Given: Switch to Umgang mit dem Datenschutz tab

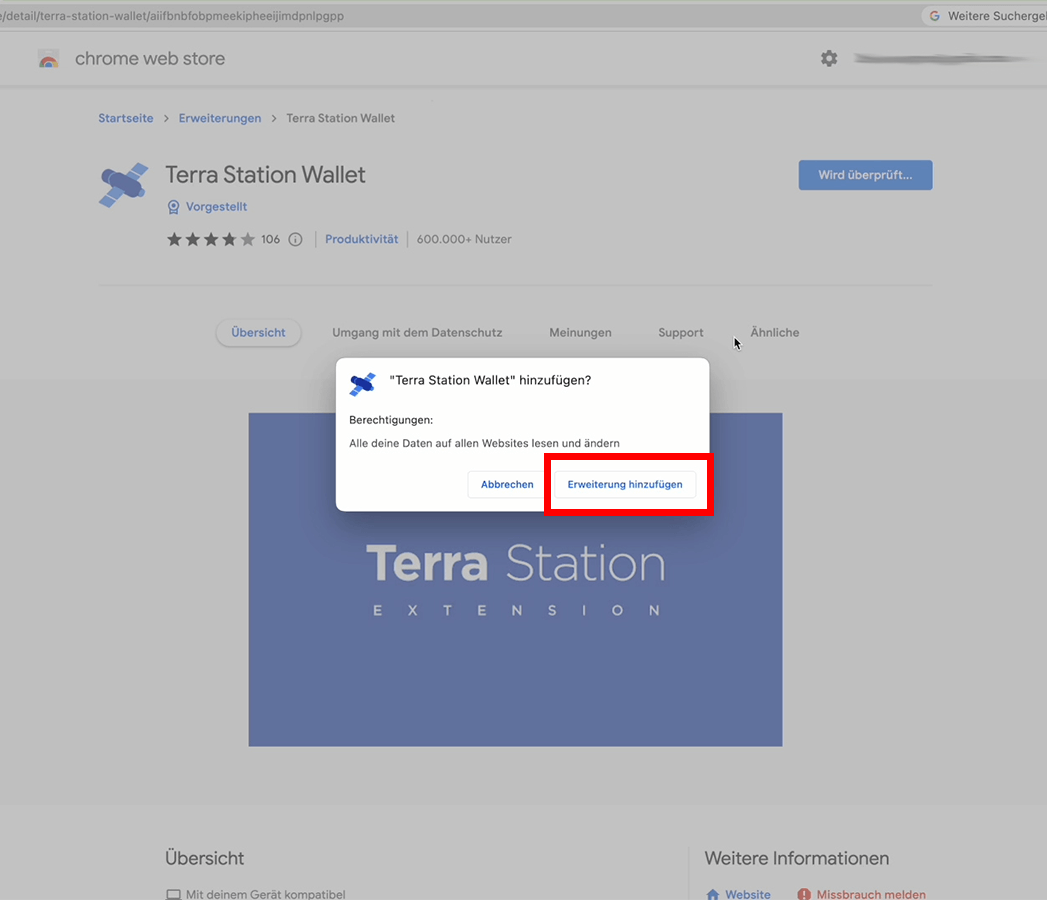Looking at the screenshot, I should (417, 332).
